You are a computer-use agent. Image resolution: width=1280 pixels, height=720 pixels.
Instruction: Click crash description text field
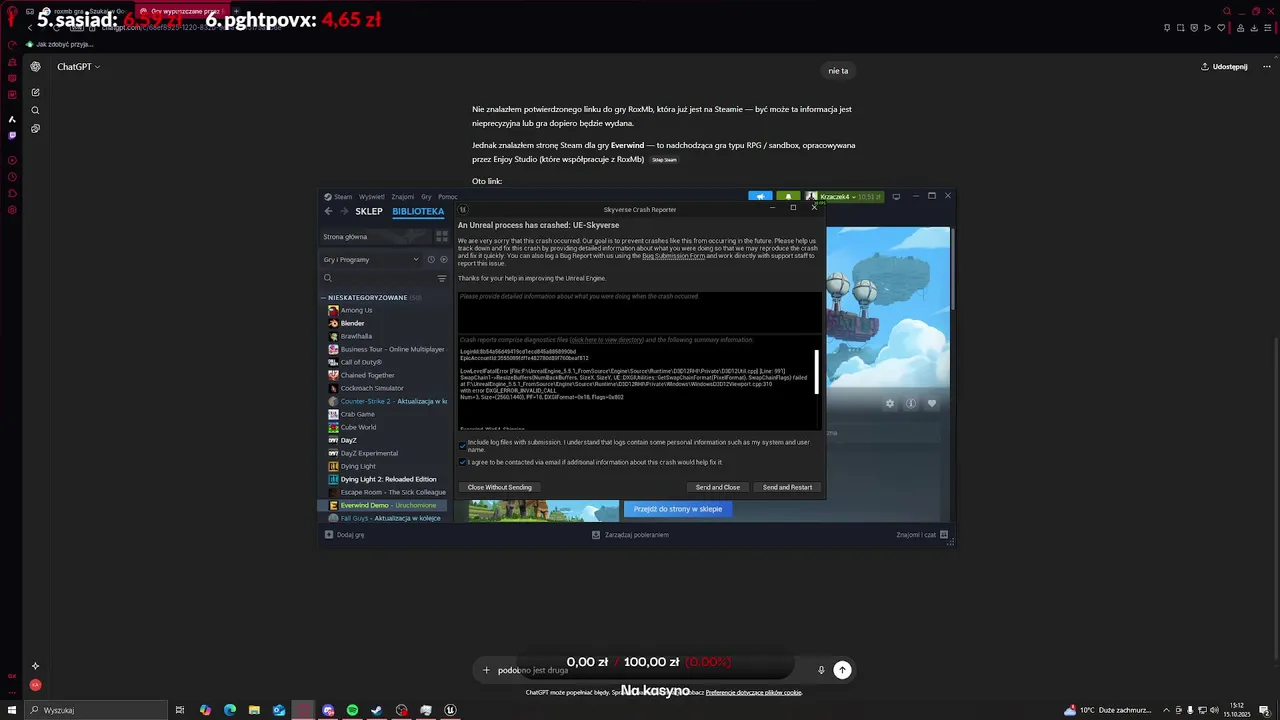639,311
